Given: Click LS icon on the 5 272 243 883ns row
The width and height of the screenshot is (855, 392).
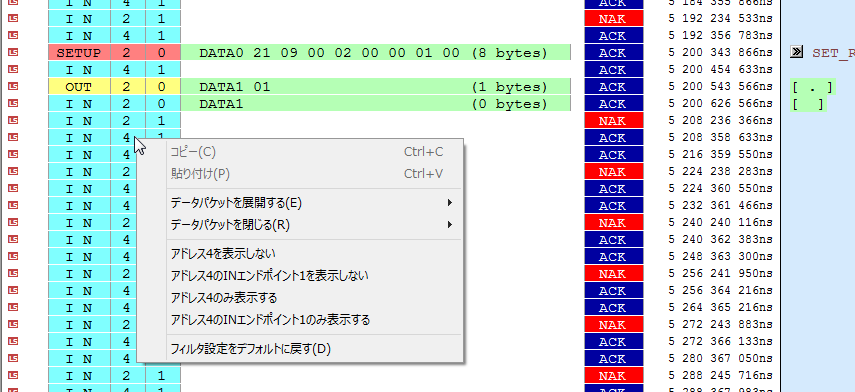Looking at the screenshot, I should tap(13, 324).
